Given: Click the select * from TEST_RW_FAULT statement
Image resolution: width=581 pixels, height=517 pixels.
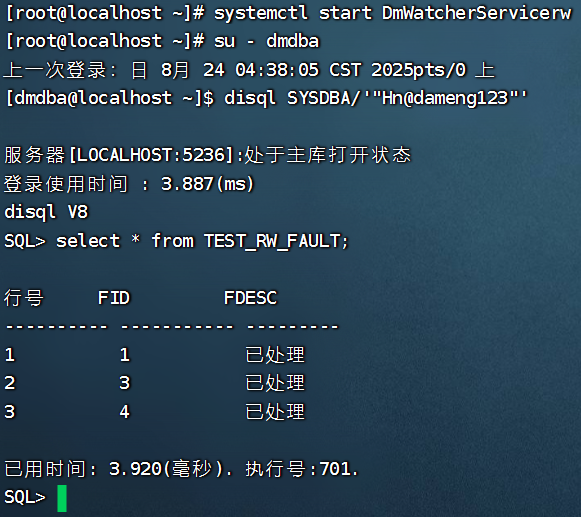Looking at the screenshot, I should tap(202, 241).
